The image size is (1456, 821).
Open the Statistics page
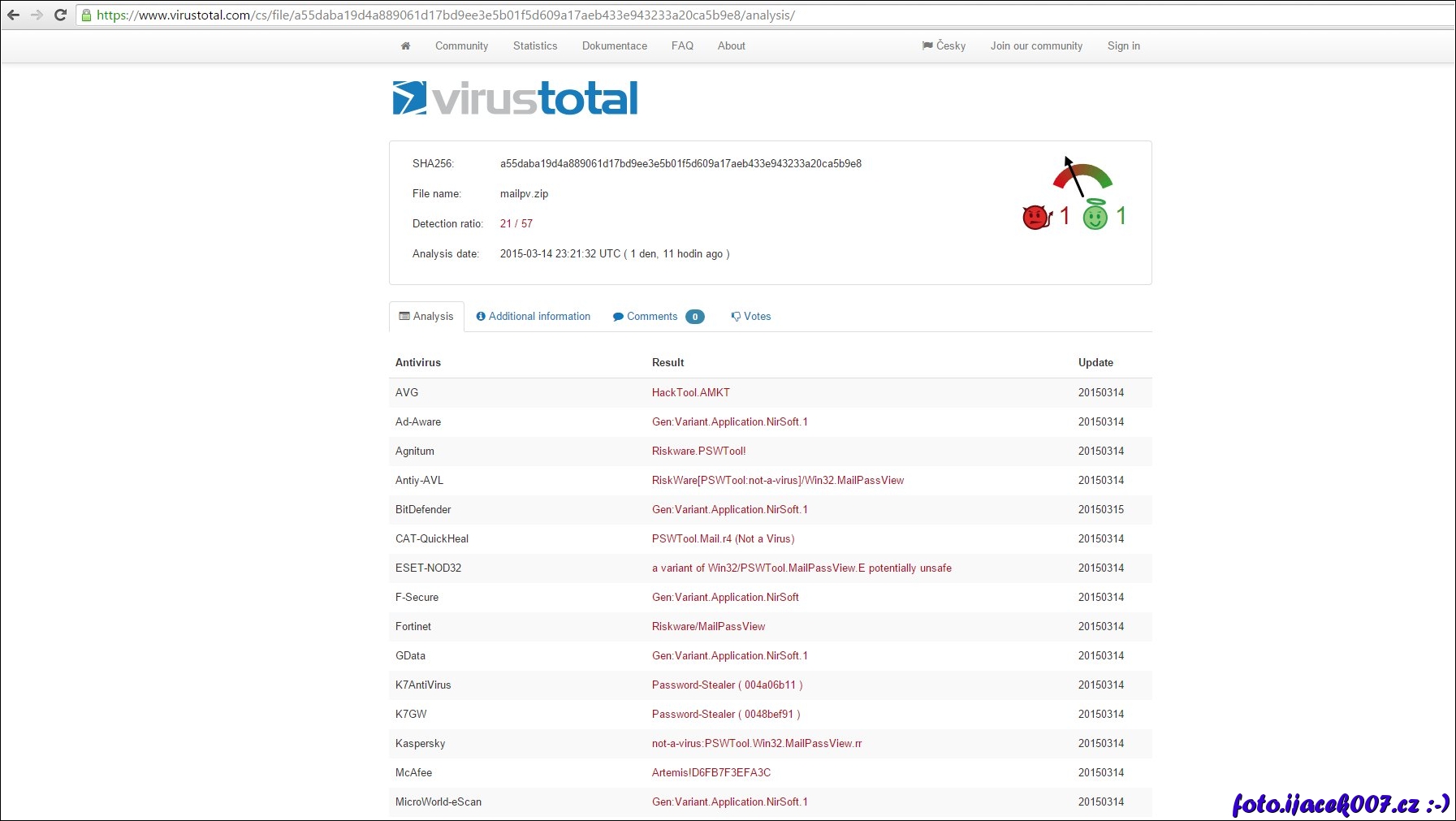point(535,46)
